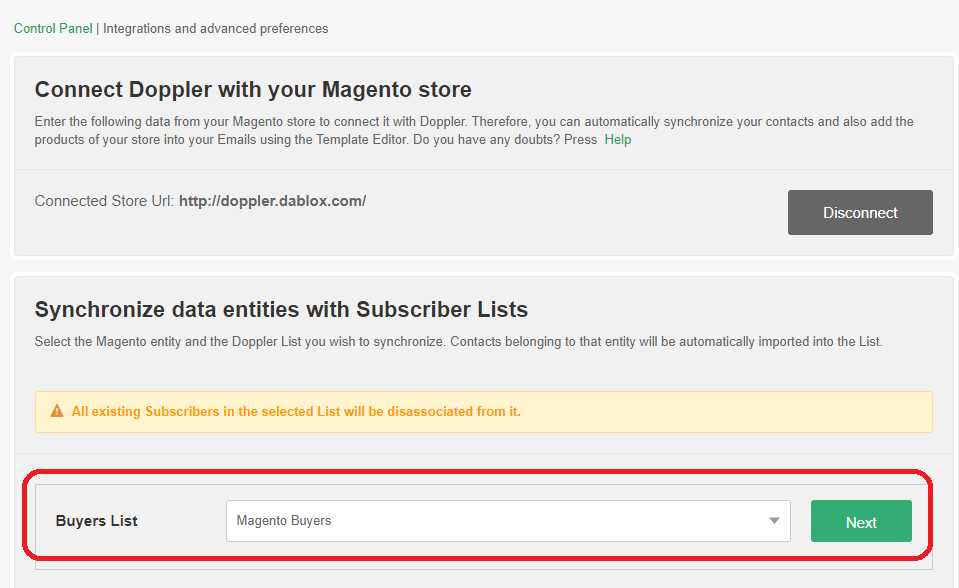This screenshot has height=588, width=959.
Task: Click the Synchronize data entities heading
Action: coord(281,310)
